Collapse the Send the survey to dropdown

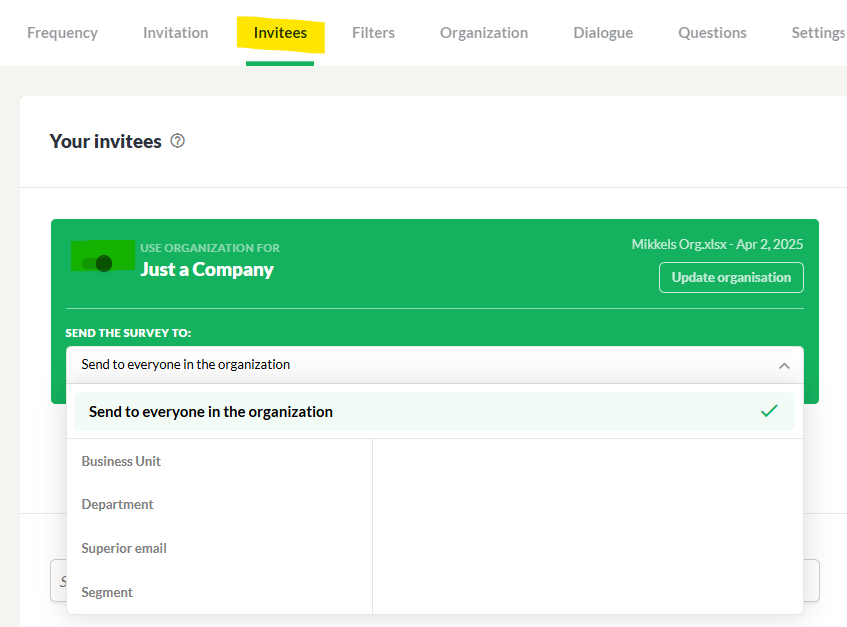tap(434, 365)
